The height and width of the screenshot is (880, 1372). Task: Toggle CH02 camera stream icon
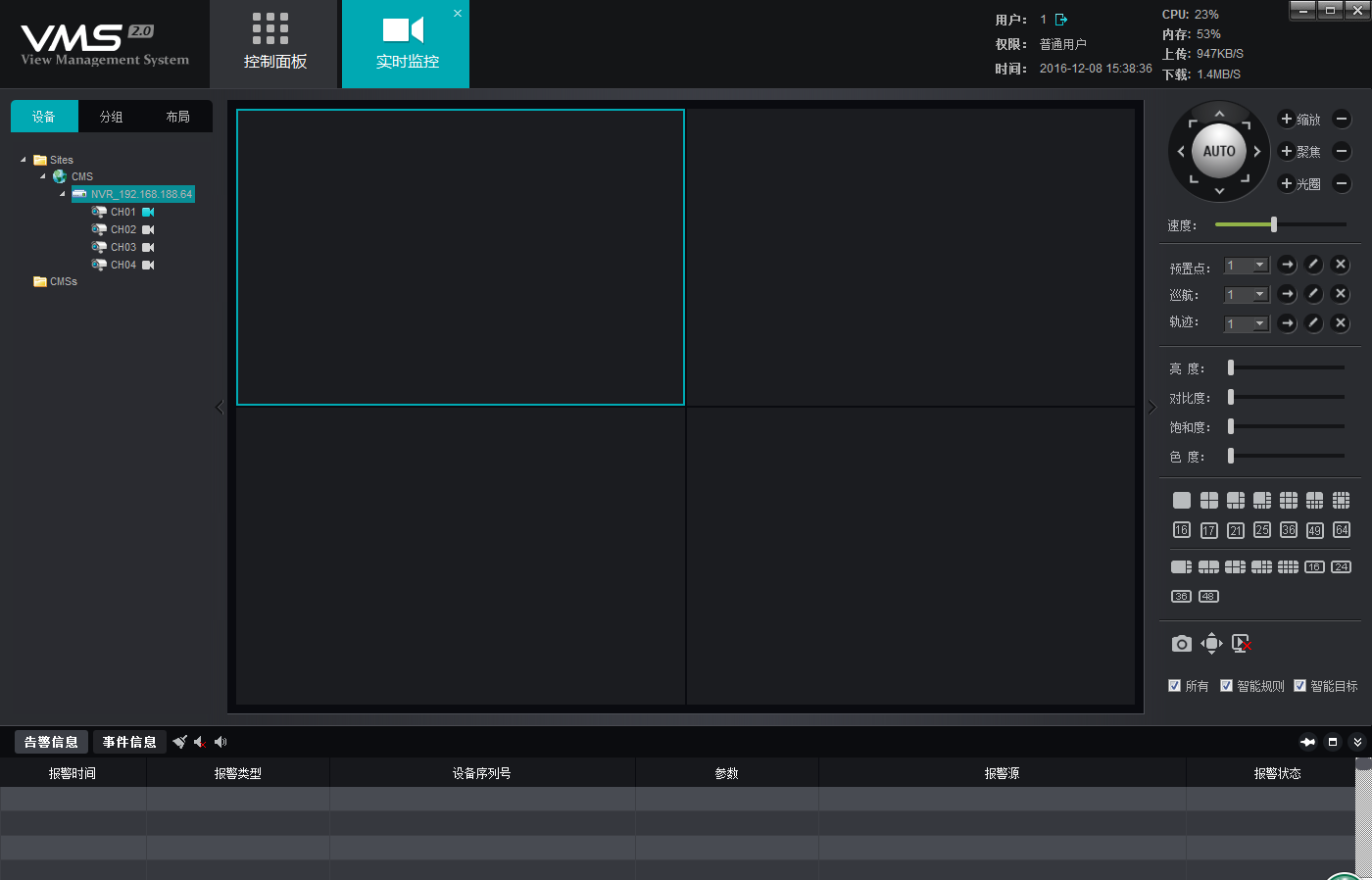(x=148, y=229)
